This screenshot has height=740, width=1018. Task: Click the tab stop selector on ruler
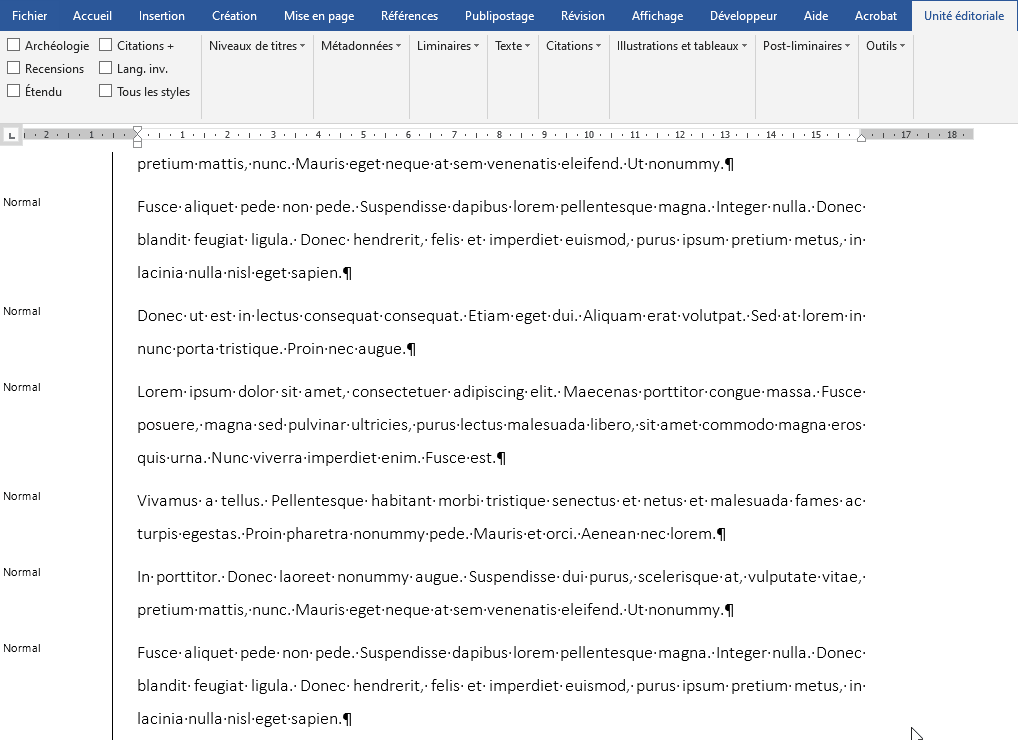[x=11, y=135]
